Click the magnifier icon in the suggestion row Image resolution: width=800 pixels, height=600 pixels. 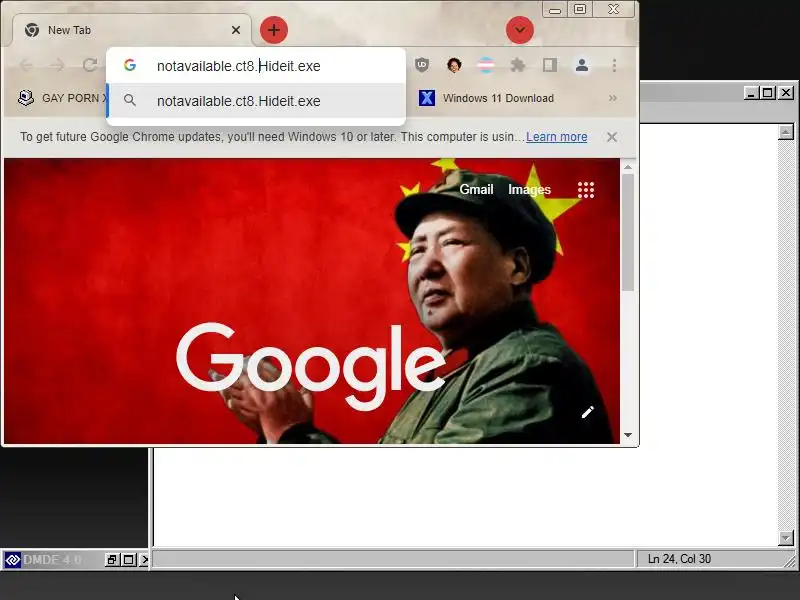click(x=130, y=100)
